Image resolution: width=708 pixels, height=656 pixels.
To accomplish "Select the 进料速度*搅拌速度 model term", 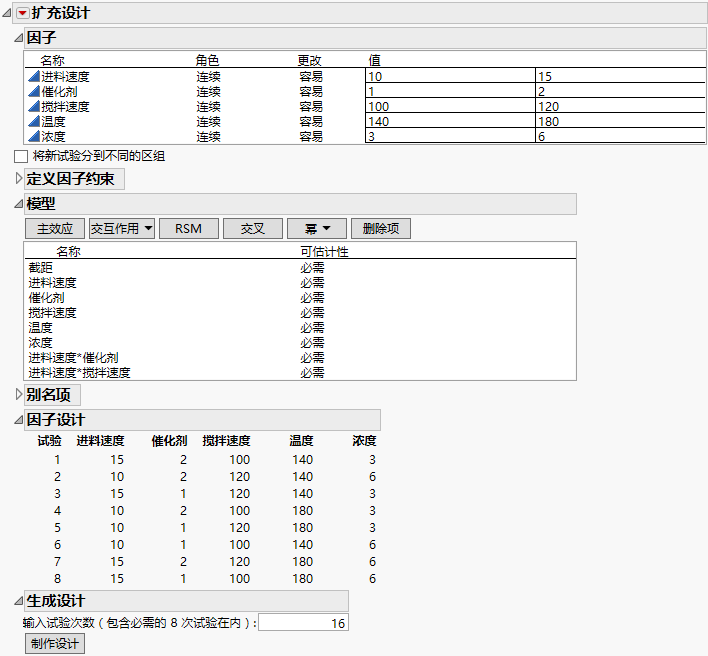I will (79, 372).
